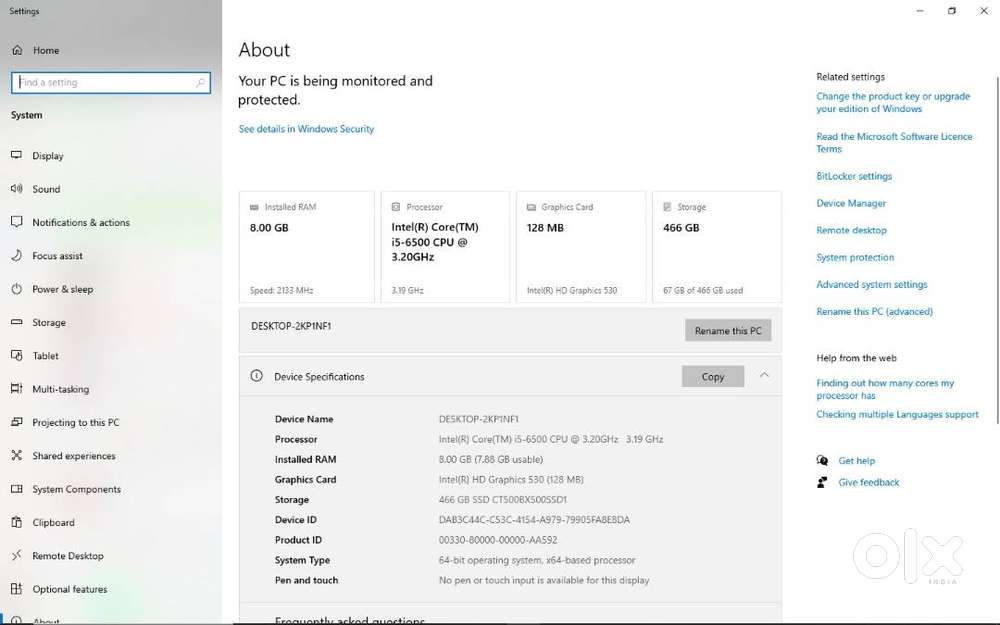Open Device Manager link

click(x=851, y=203)
